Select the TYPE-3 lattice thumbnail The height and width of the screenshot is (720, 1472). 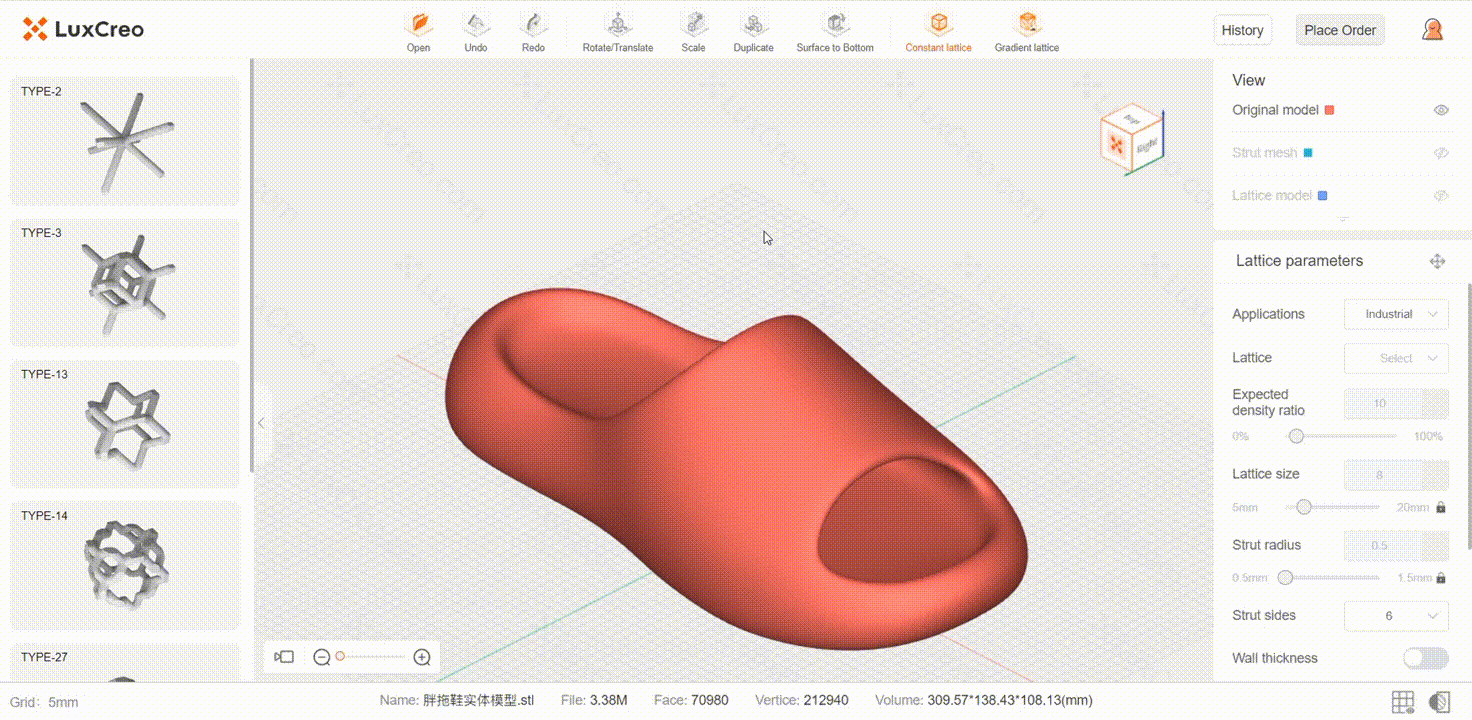[125, 282]
